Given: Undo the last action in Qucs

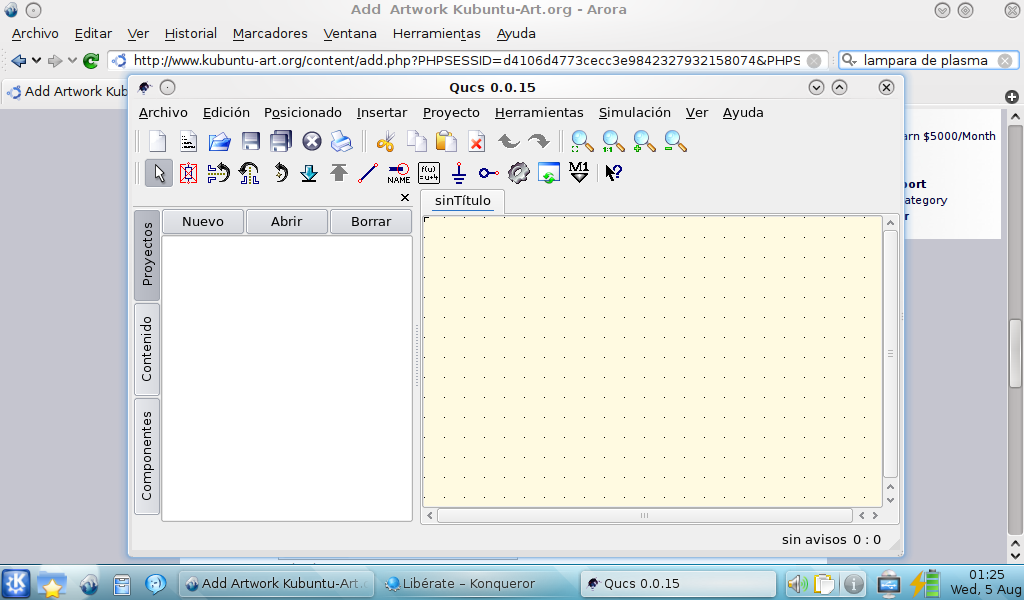Looking at the screenshot, I should (508, 141).
